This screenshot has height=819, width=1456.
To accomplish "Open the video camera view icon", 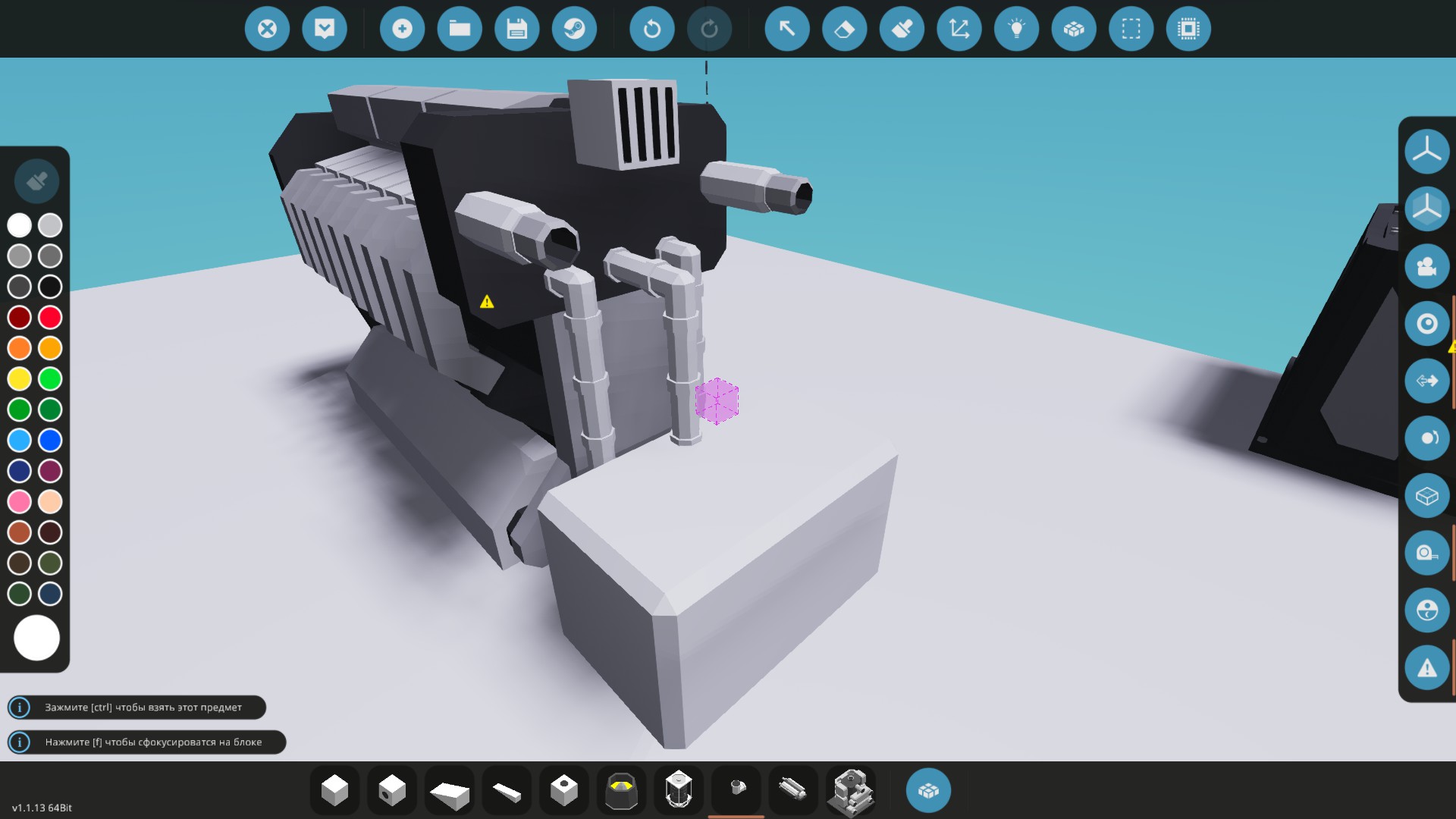I will pyautogui.click(x=1426, y=266).
